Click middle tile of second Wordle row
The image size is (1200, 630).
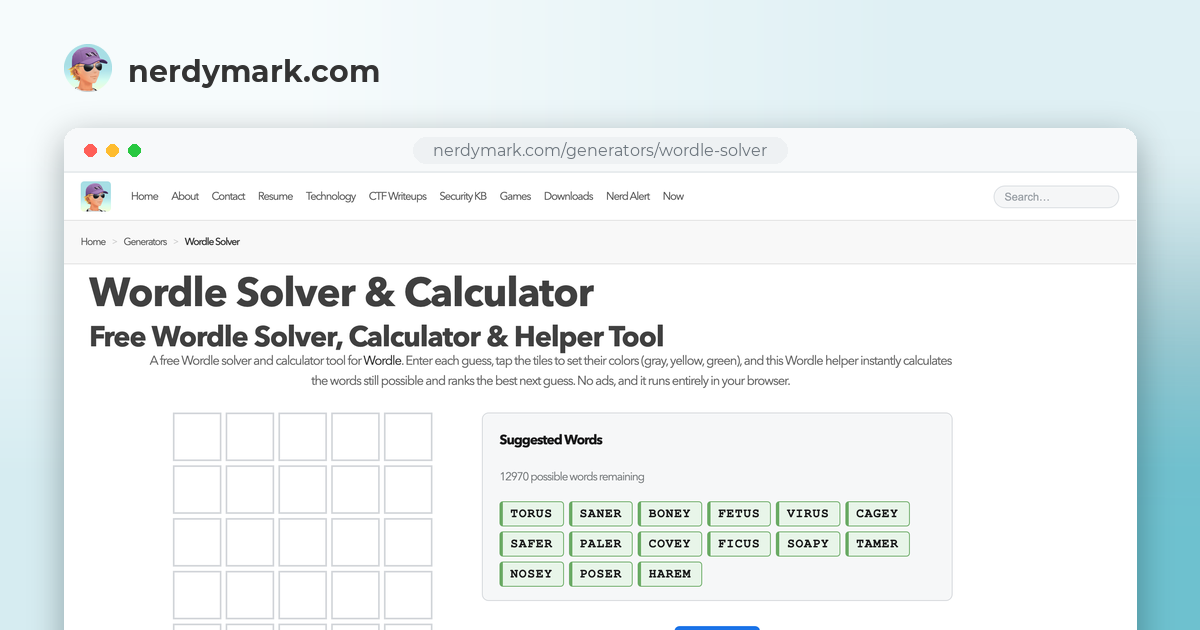coord(303,490)
